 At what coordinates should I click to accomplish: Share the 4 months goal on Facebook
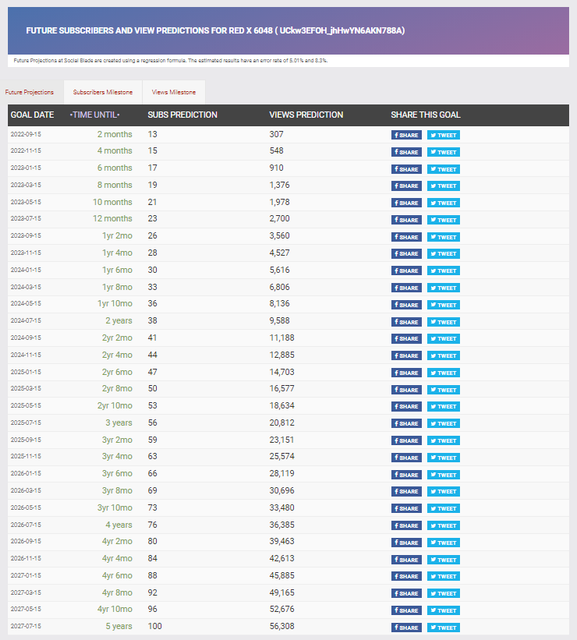click(x=406, y=152)
